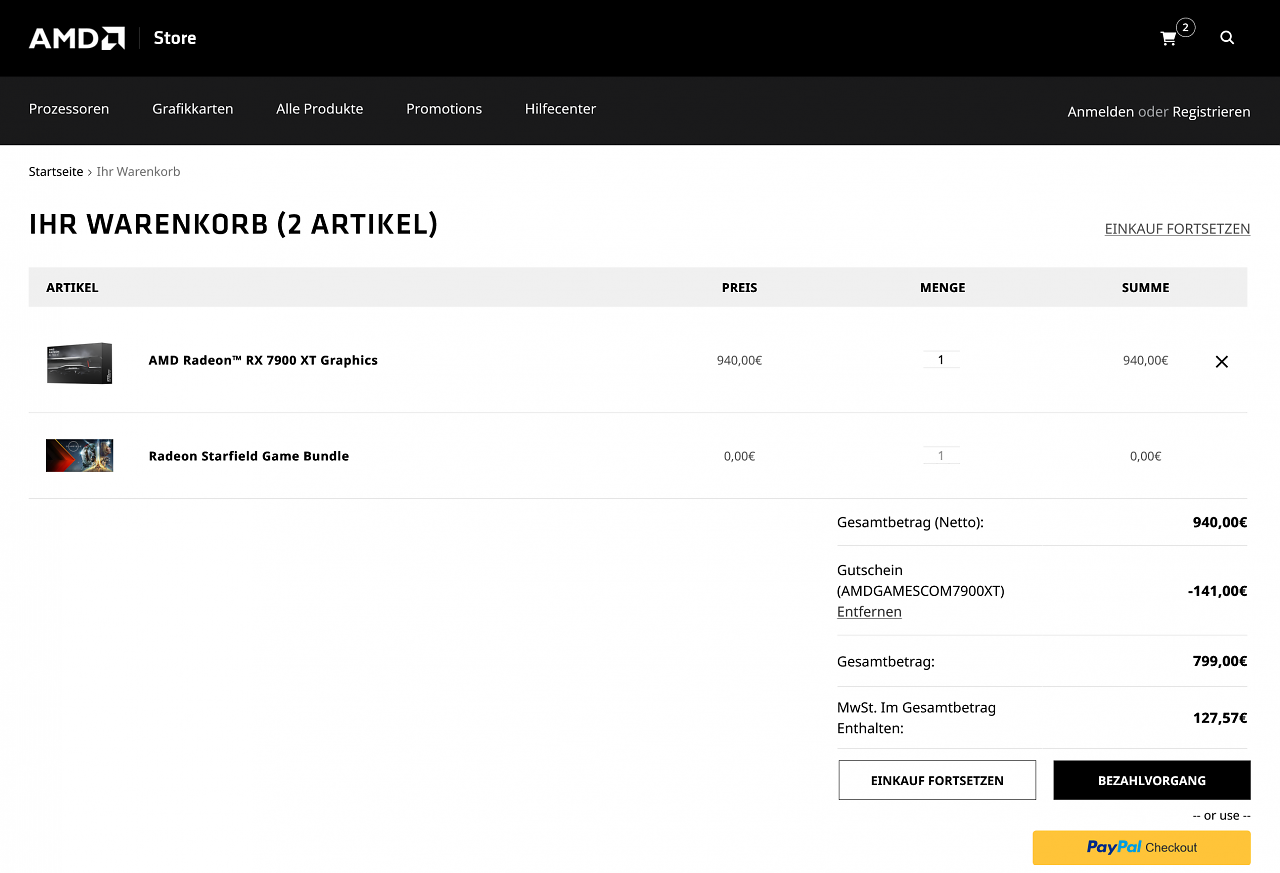Click the Ihr Warenkorb breadcrumb text
Screen dimensions: 1280x873
138,172
